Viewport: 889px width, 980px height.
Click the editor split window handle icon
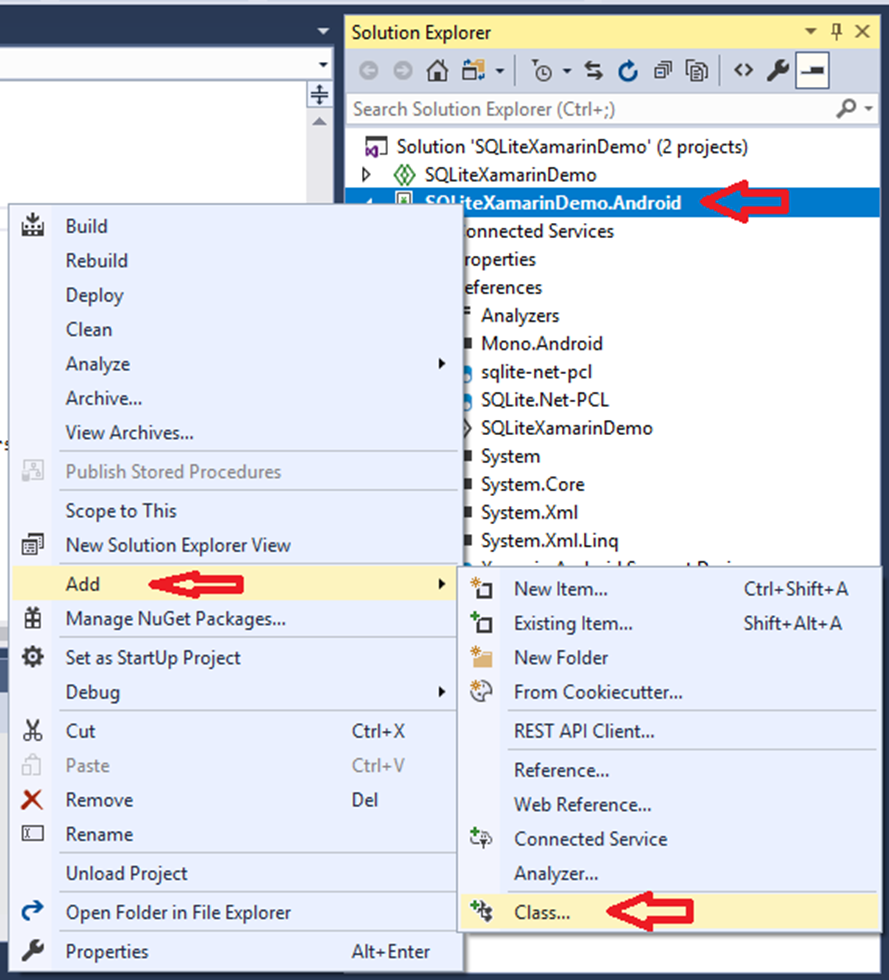(x=319, y=94)
